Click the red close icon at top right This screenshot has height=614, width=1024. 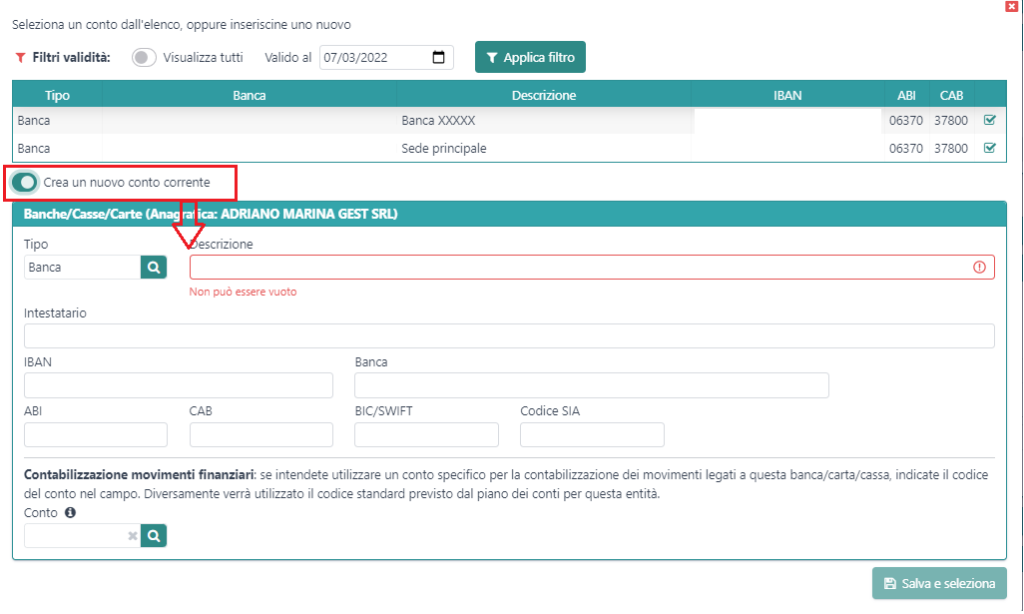click(1012, 6)
